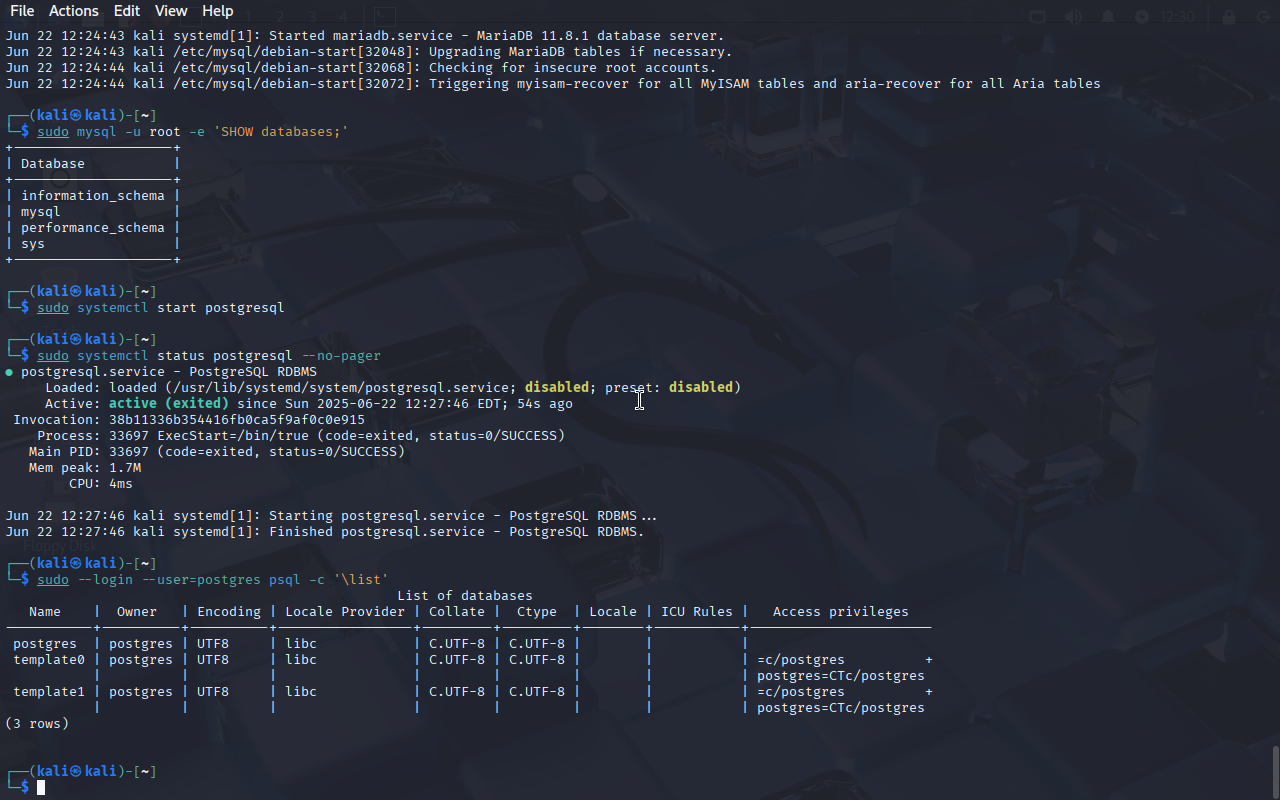
Task: Click the 'Access privileges' column header
Action: [x=841, y=612]
